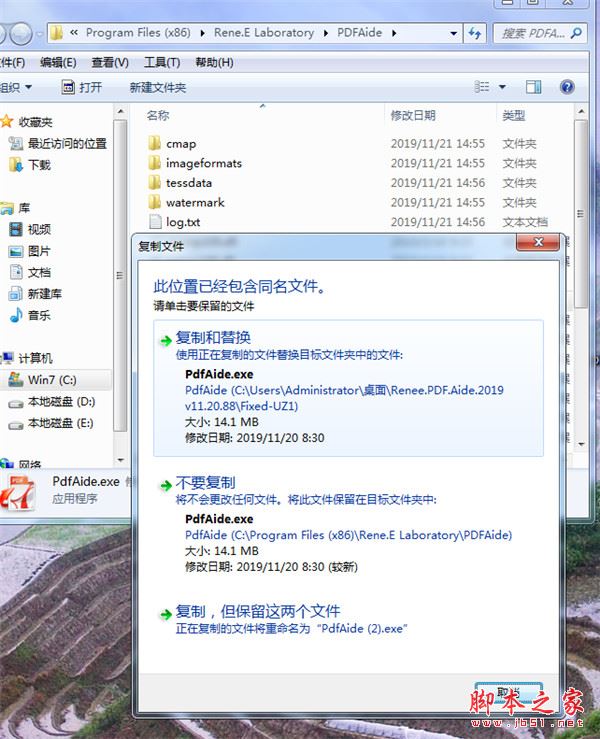Choose 复制和替换 option
Viewport: 600px width, 739px height.
(x=348, y=388)
